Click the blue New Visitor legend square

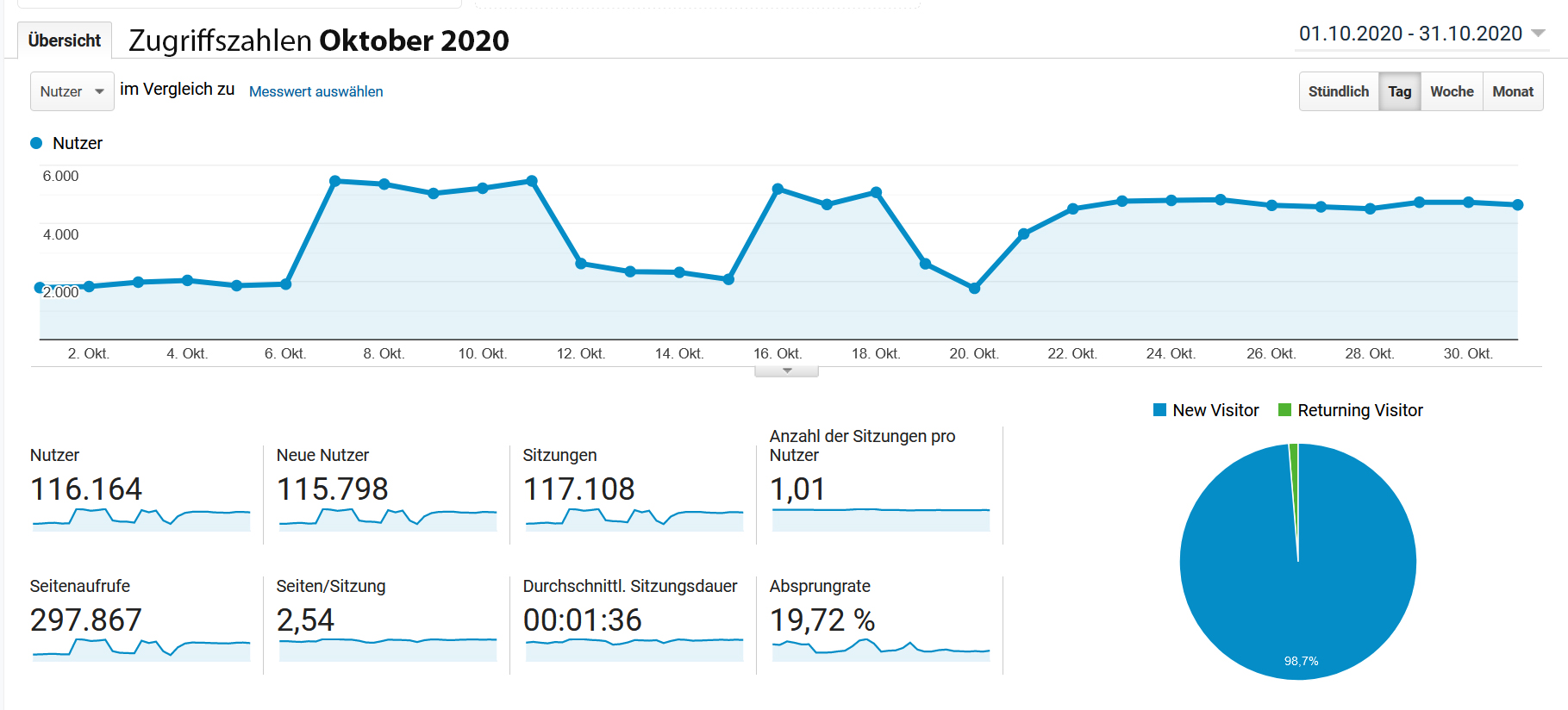click(1159, 410)
